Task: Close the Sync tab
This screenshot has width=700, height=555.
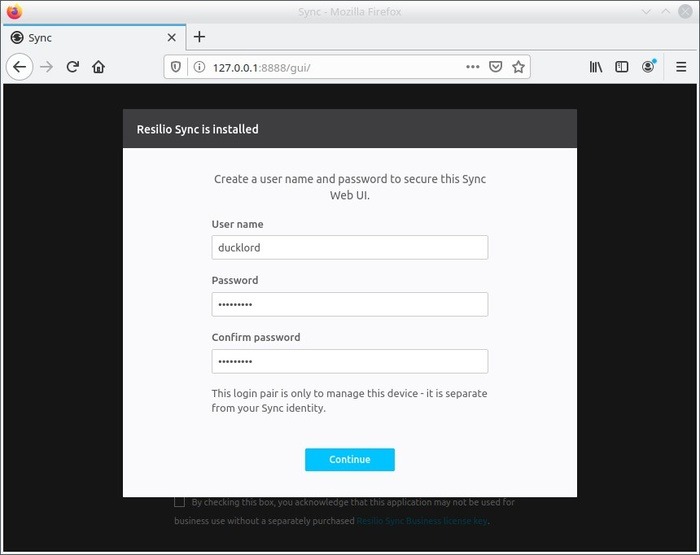Action: point(171,38)
